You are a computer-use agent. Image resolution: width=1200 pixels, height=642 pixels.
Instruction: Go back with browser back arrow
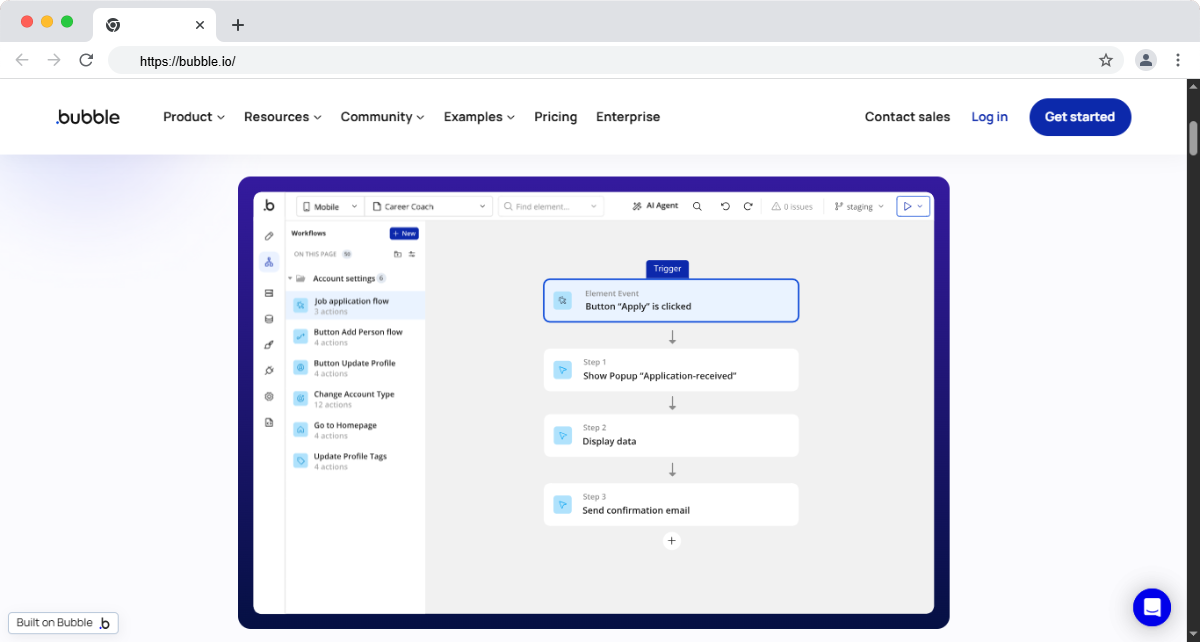(22, 60)
